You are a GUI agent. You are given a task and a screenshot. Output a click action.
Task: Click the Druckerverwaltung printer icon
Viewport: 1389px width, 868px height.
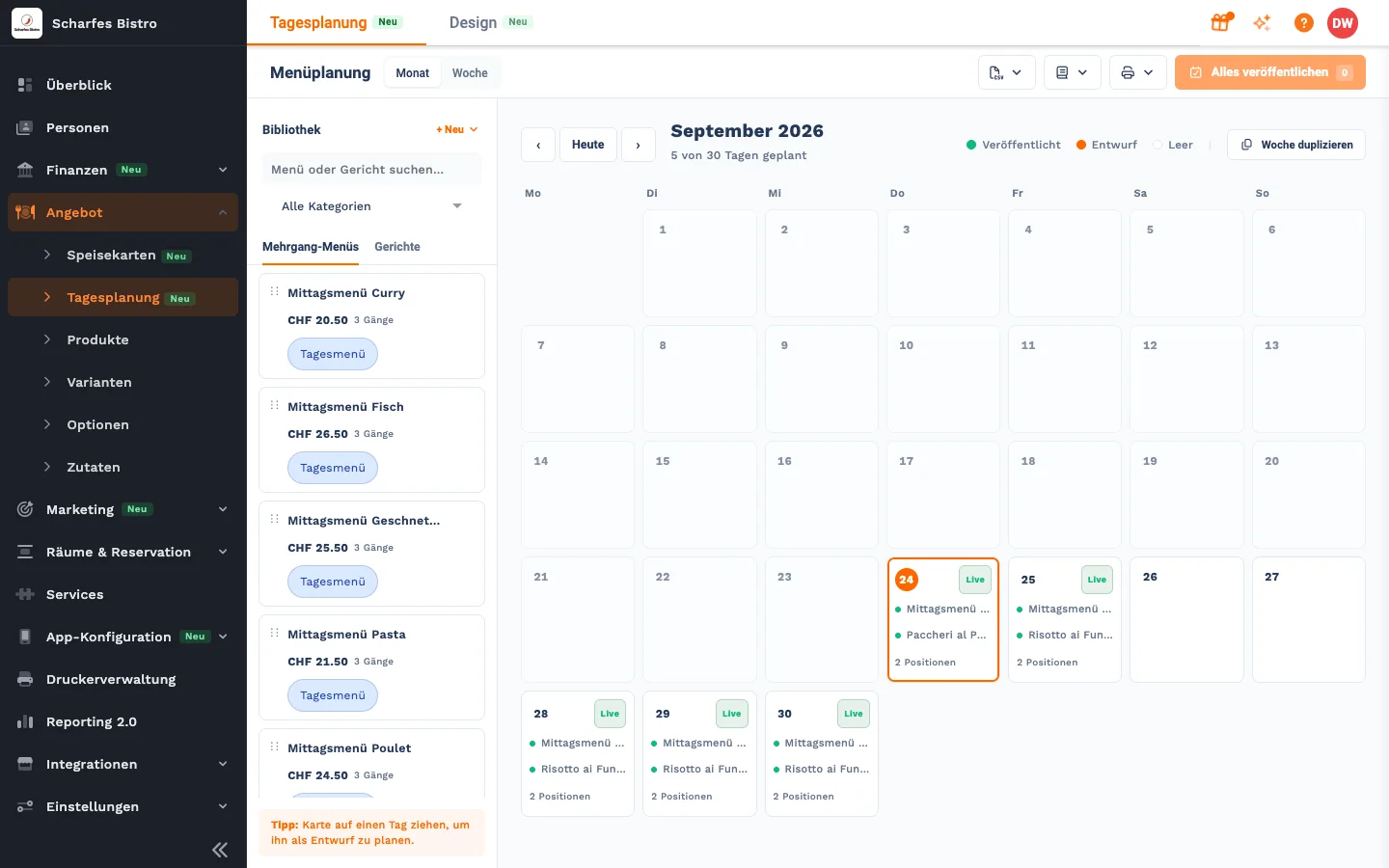(x=25, y=679)
